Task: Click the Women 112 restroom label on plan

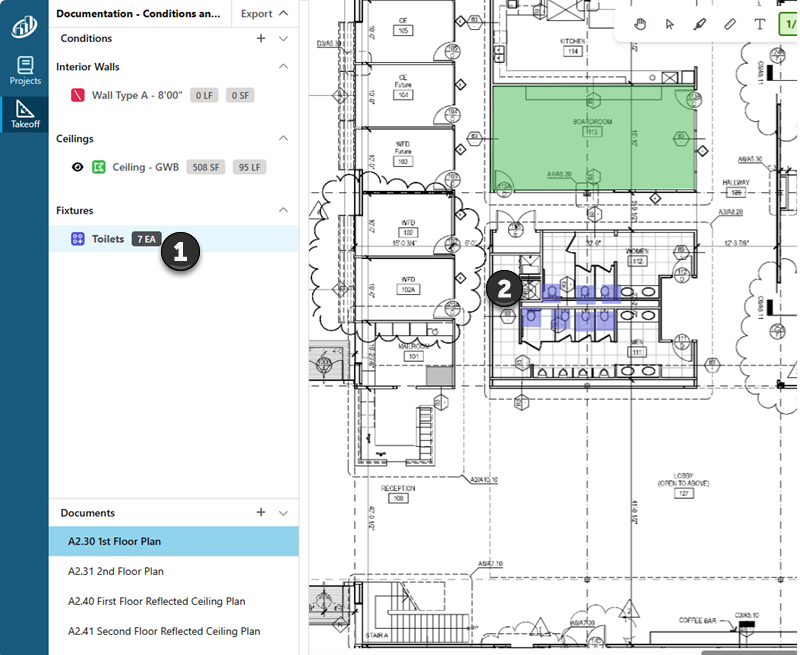Action: tap(637, 257)
